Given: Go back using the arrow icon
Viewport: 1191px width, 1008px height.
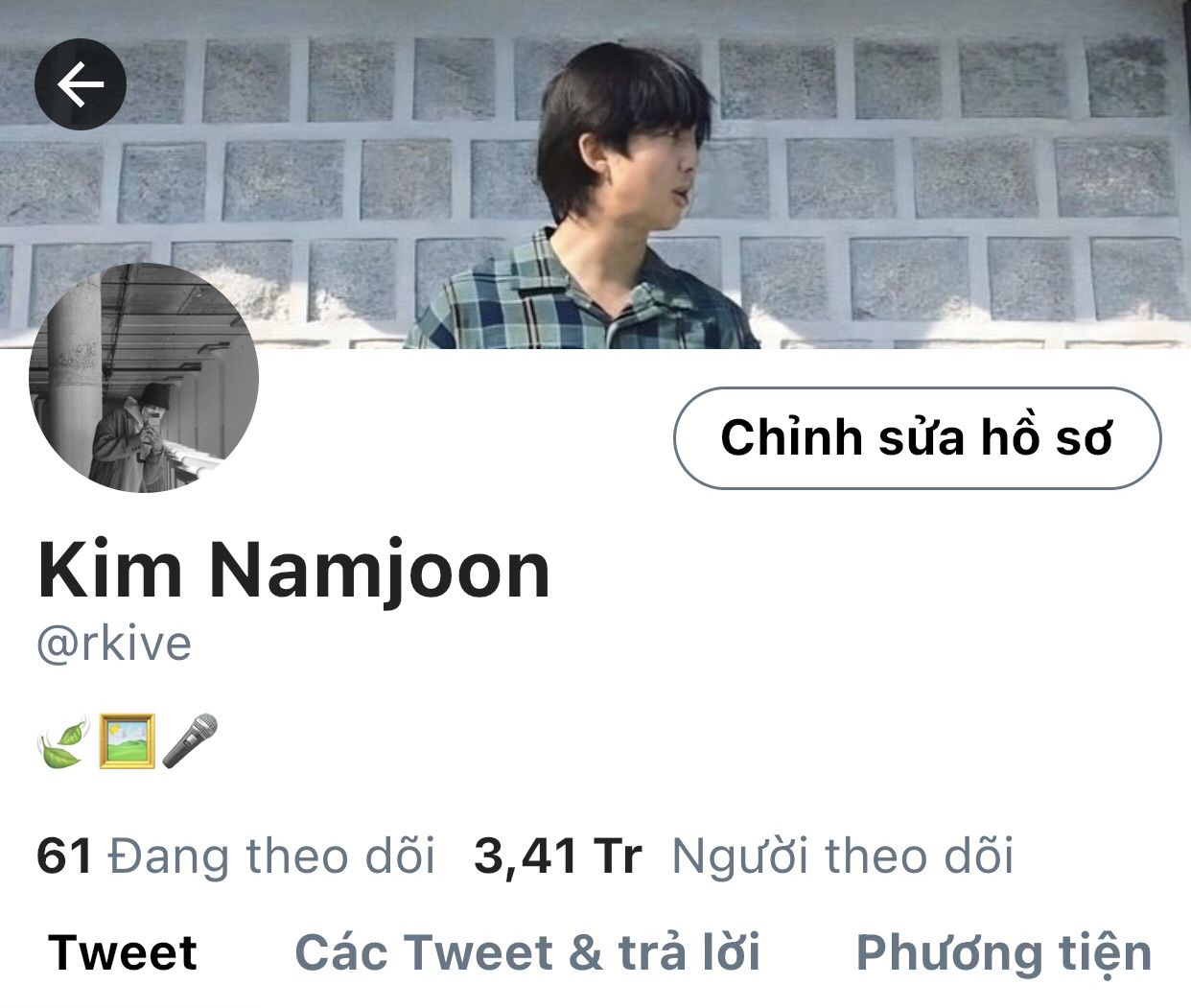Looking at the screenshot, I should 81,85.
